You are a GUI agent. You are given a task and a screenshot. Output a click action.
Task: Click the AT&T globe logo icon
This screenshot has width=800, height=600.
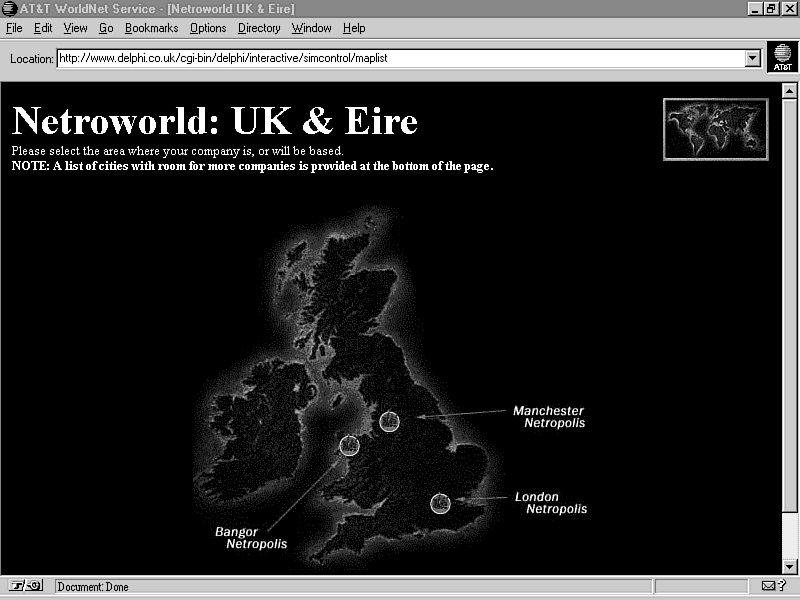click(782, 57)
